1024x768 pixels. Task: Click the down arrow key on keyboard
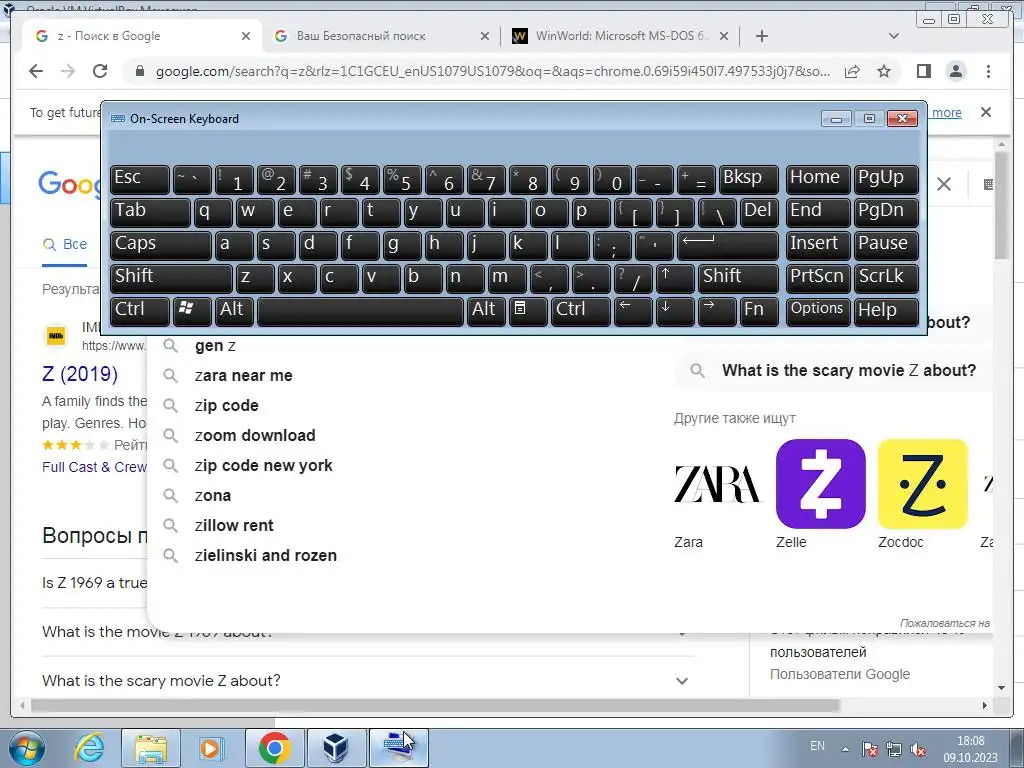click(x=675, y=311)
